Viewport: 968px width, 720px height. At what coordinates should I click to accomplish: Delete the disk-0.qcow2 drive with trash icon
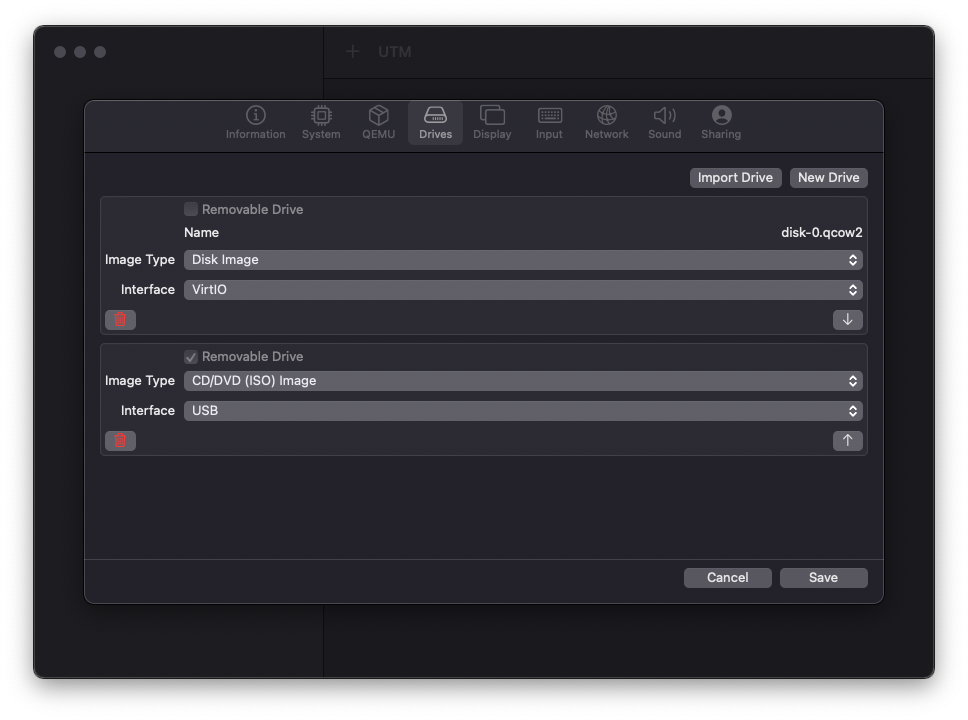click(120, 319)
